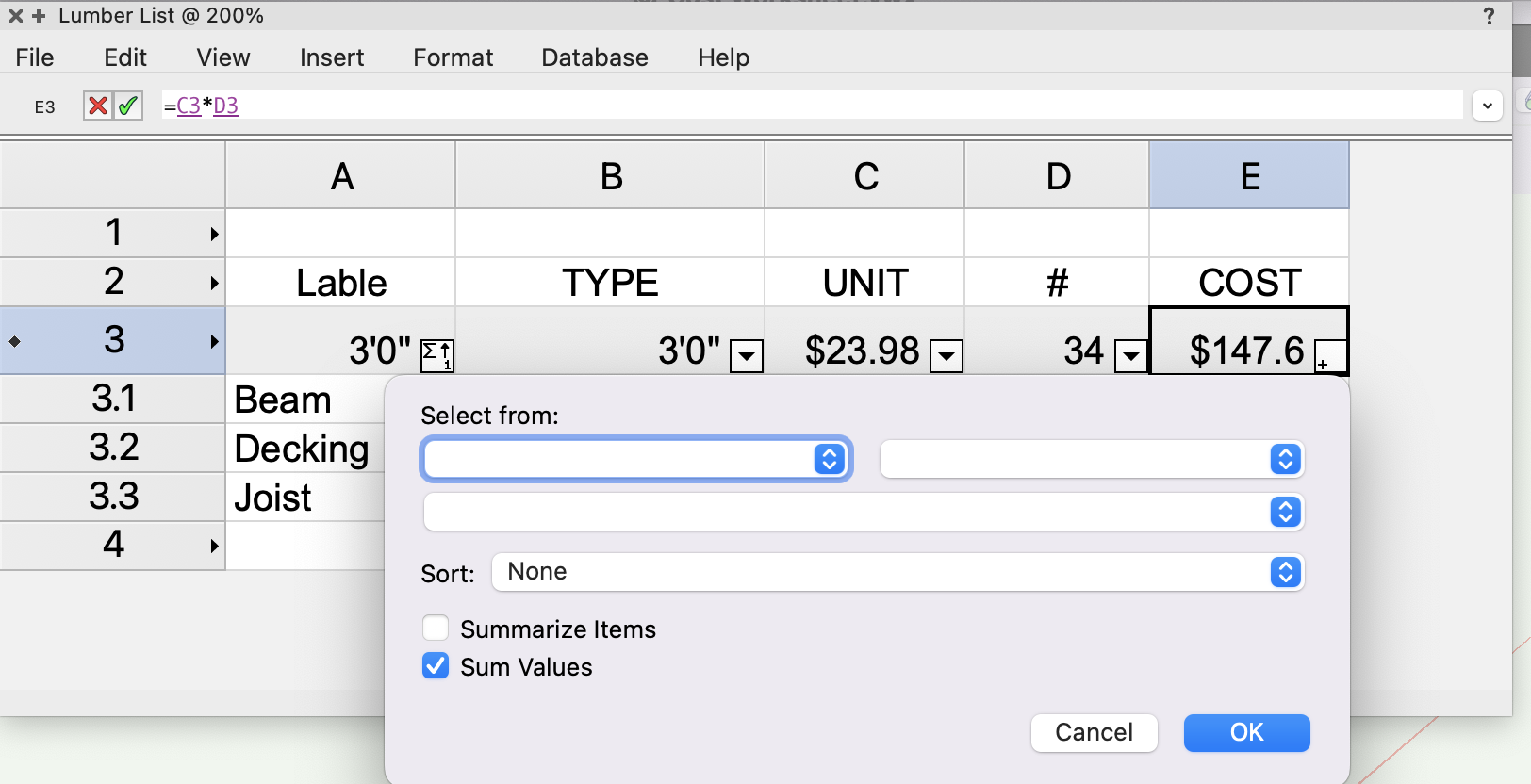The image size is (1531, 784).
Task: Click the 'Lable' cell
Action: pos(341,283)
